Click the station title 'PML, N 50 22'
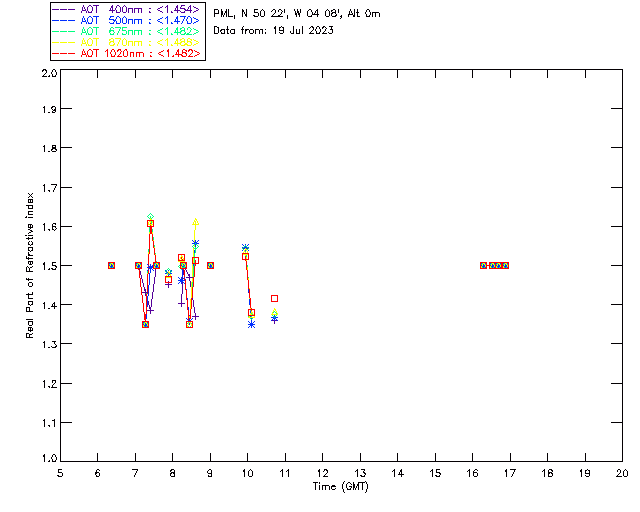Screen dimensions: 640x512 (x=297, y=14)
